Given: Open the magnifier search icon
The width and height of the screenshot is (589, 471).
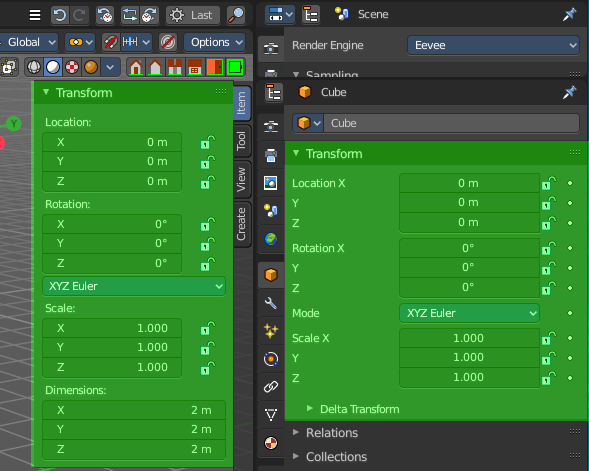Looking at the screenshot, I should (x=236, y=15).
